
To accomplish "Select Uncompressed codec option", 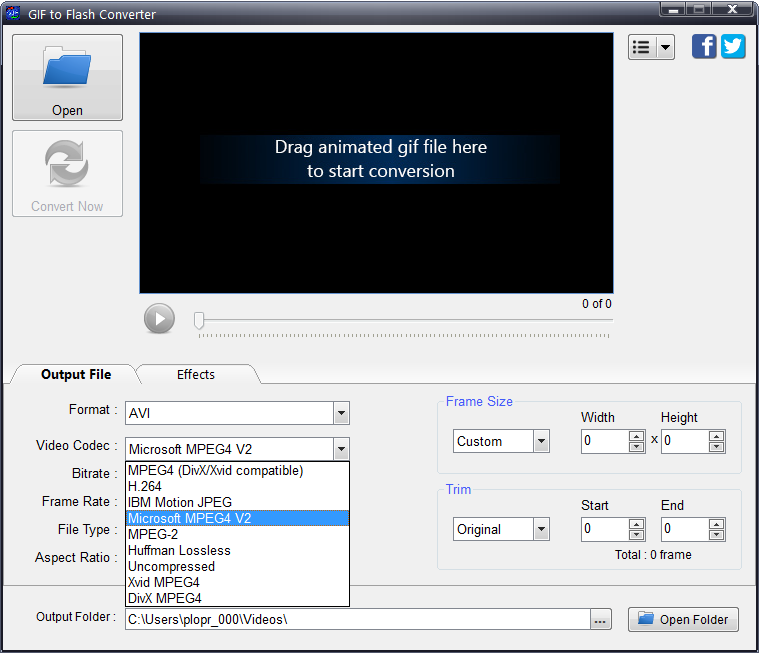I will 237,566.
